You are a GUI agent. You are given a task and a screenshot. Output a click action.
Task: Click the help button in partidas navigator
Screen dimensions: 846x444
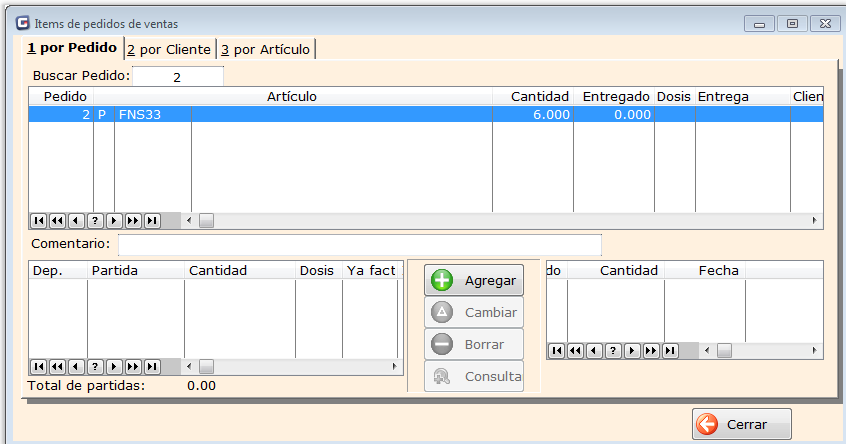point(95,367)
